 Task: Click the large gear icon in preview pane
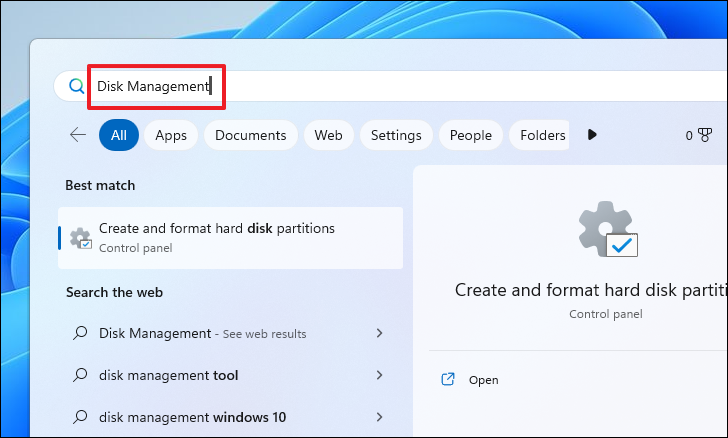pos(608,229)
